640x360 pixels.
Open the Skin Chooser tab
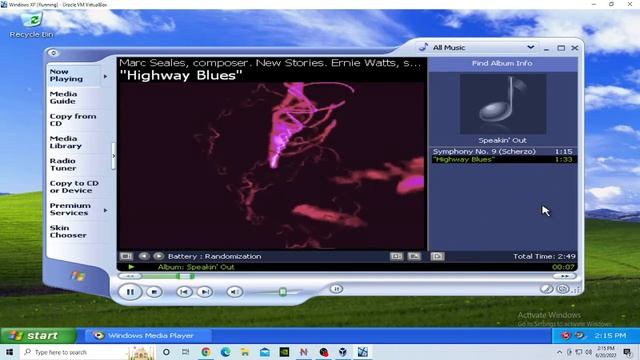coord(73,231)
